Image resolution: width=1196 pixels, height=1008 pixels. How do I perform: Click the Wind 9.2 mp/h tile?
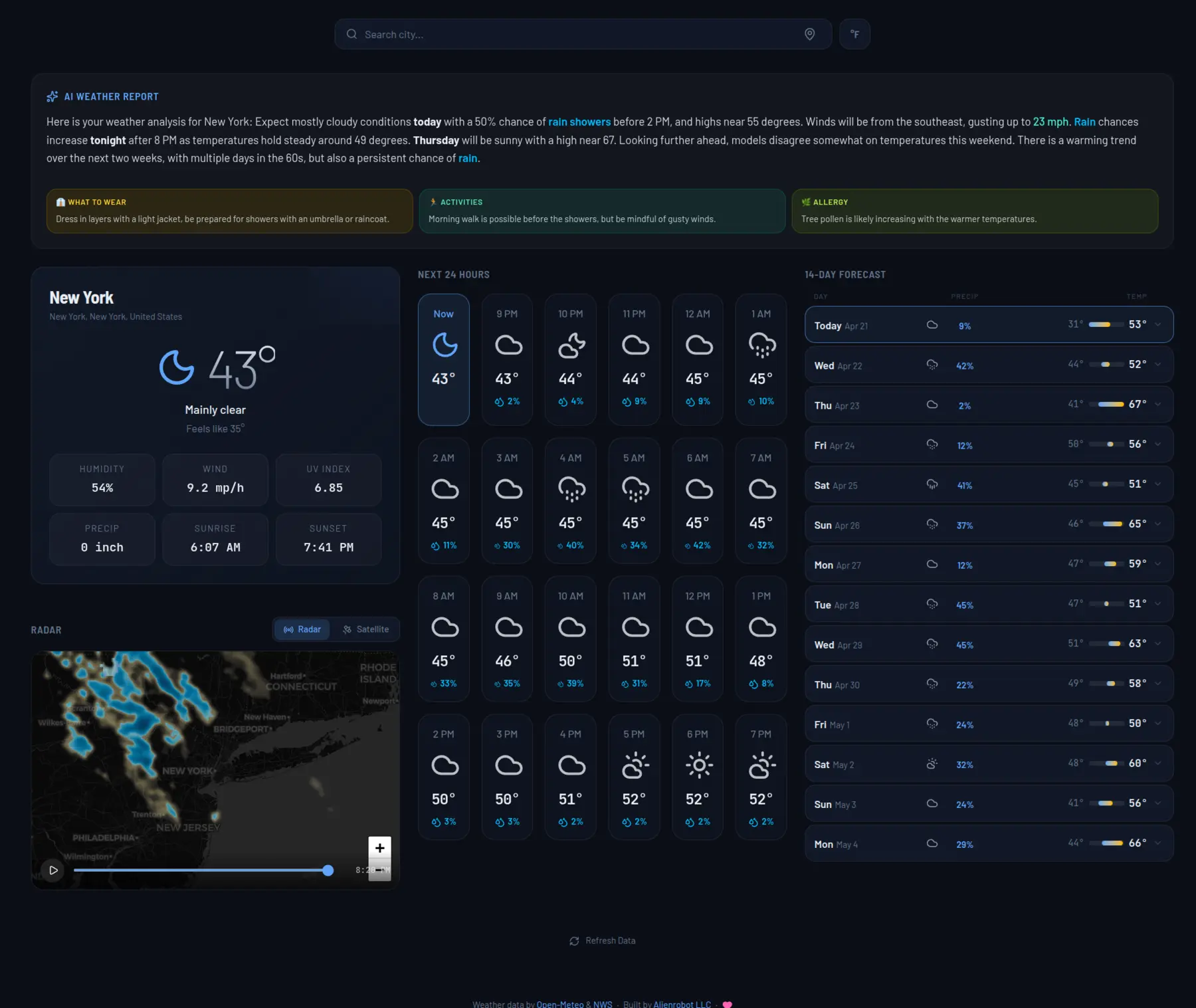pos(215,479)
